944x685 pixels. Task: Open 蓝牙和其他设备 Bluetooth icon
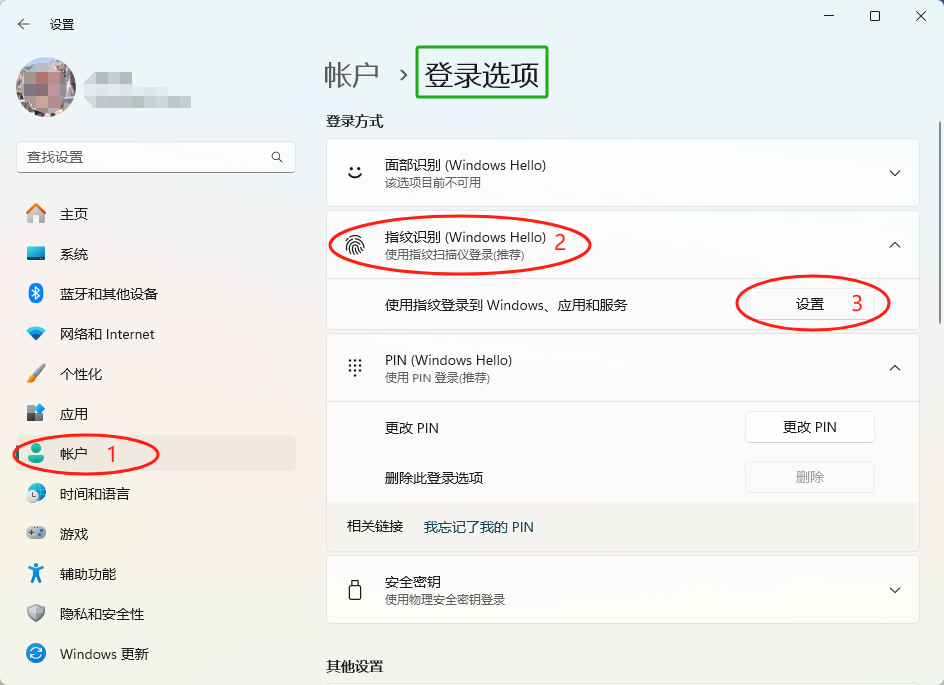[x=36, y=294]
